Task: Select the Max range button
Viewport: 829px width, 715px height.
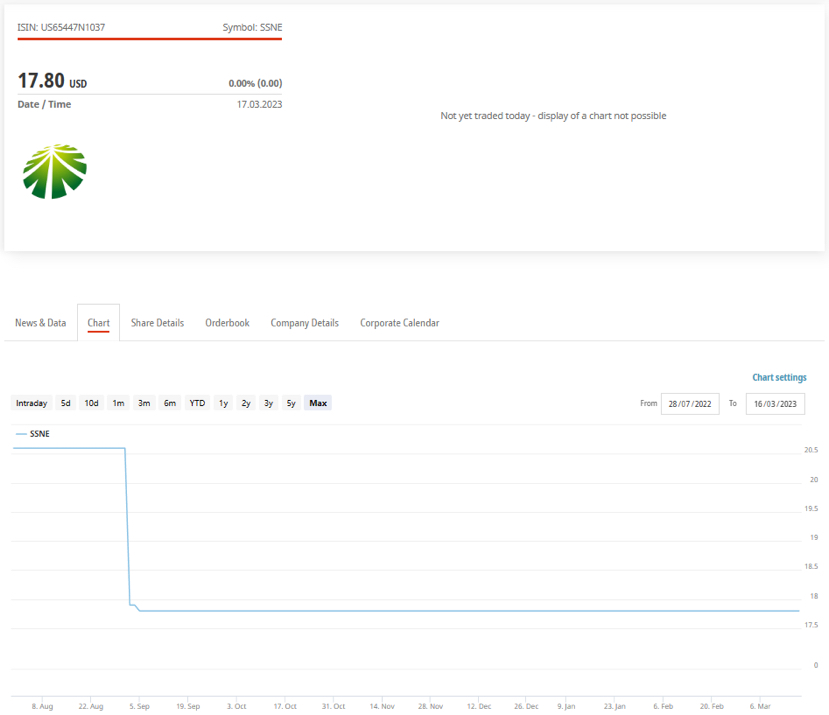Action: (318, 403)
